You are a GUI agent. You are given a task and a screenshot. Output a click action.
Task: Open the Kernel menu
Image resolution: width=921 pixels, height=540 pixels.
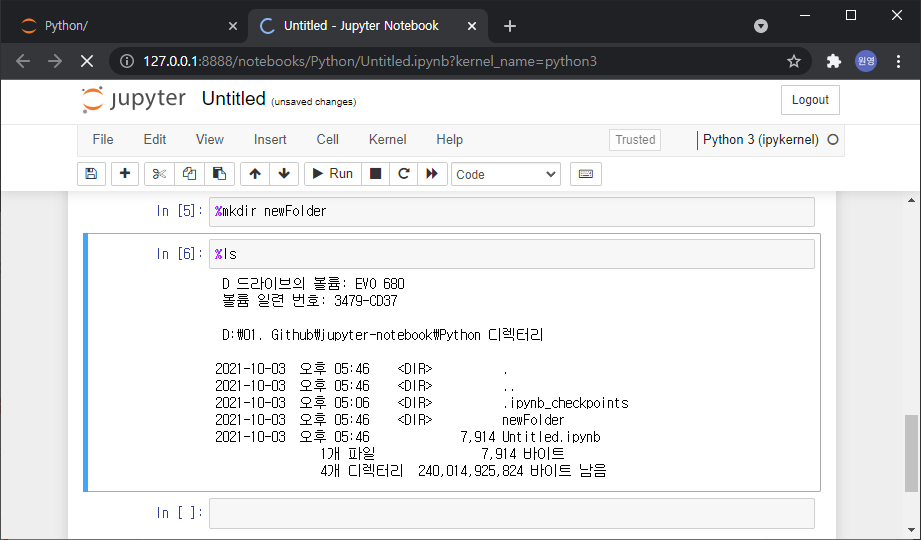pos(388,140)
